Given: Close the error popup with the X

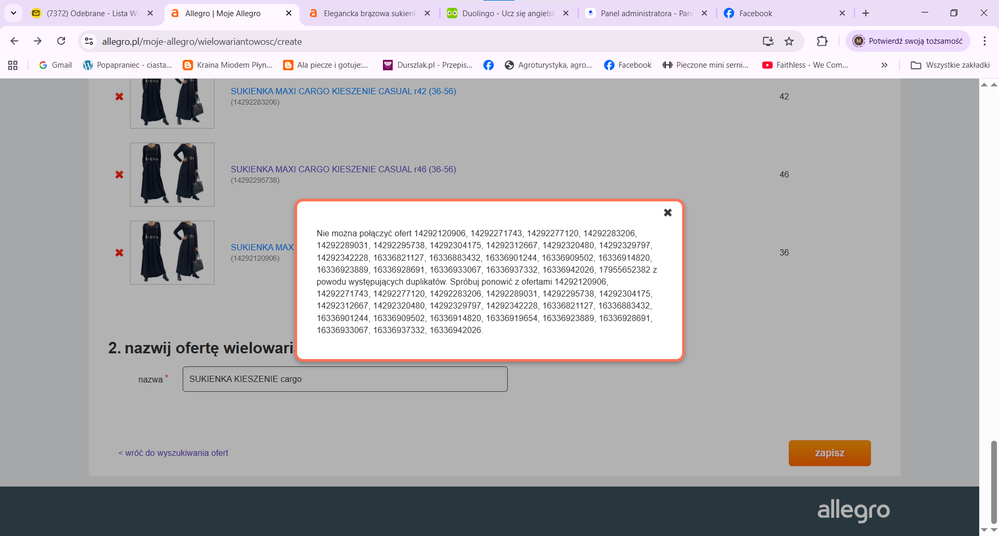Looking at the screenshot, I should point(668,213).
